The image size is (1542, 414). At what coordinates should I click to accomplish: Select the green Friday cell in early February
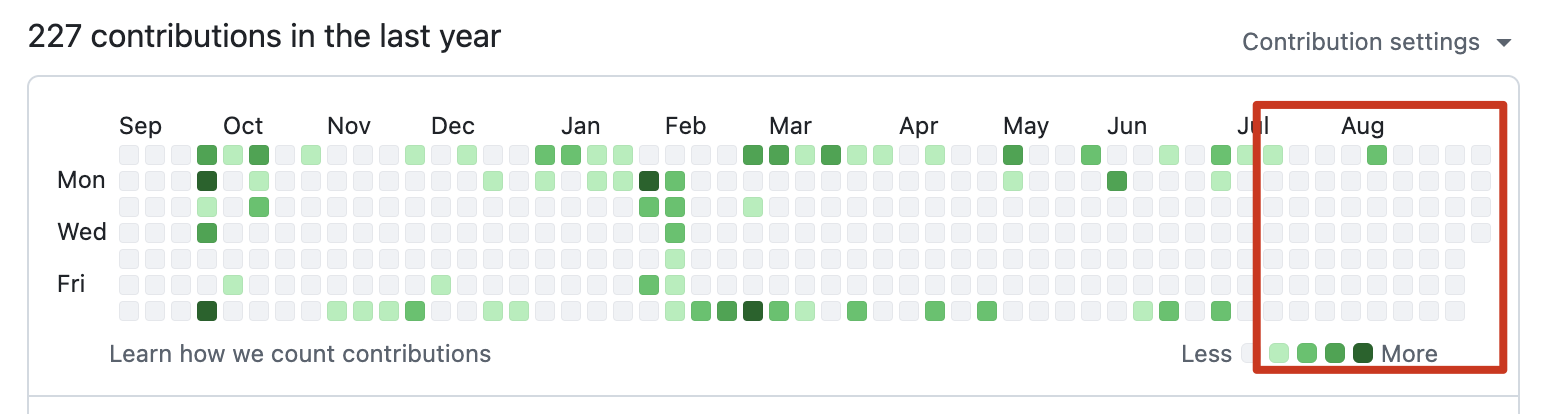(x=649, y=285)
